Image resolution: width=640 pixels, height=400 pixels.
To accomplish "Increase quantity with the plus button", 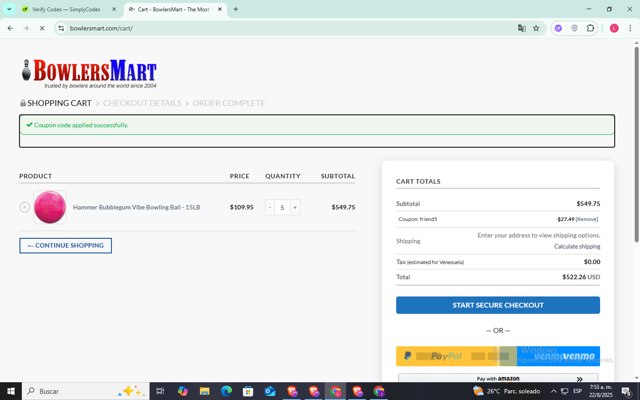I will click(x=295, y=207).
